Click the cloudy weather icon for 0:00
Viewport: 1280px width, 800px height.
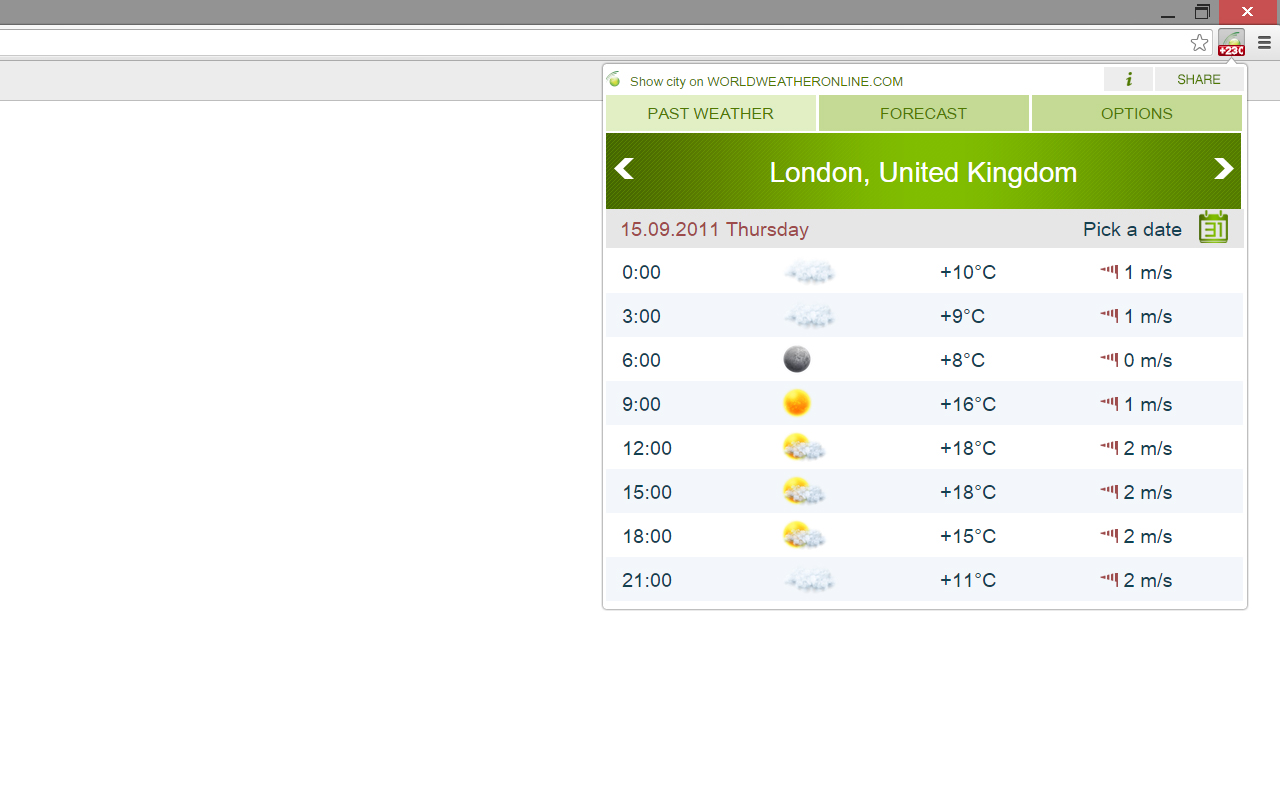pyautogui.click(x=810, y=271)
